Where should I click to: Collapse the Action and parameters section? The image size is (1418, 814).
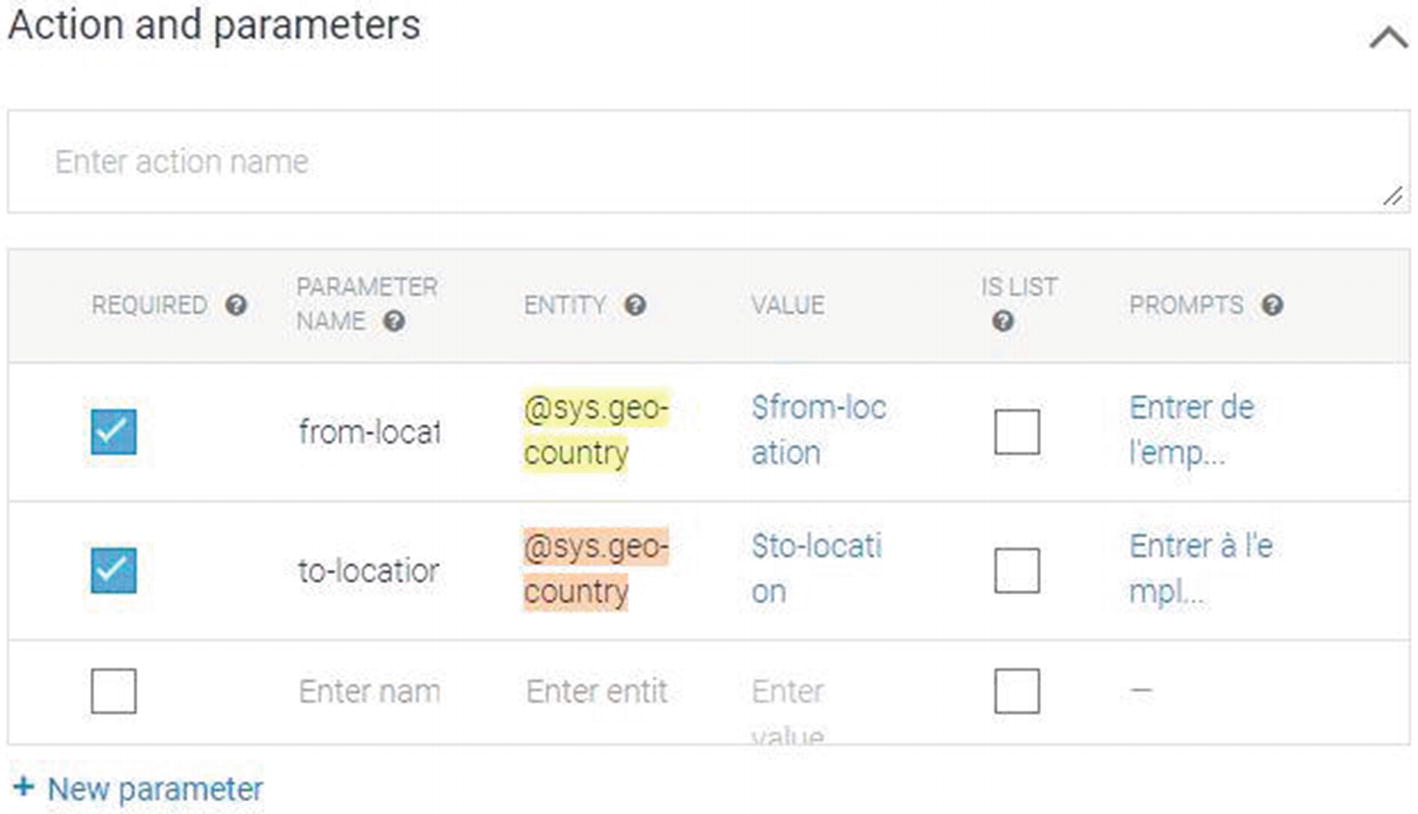[x=1388, y=38]
